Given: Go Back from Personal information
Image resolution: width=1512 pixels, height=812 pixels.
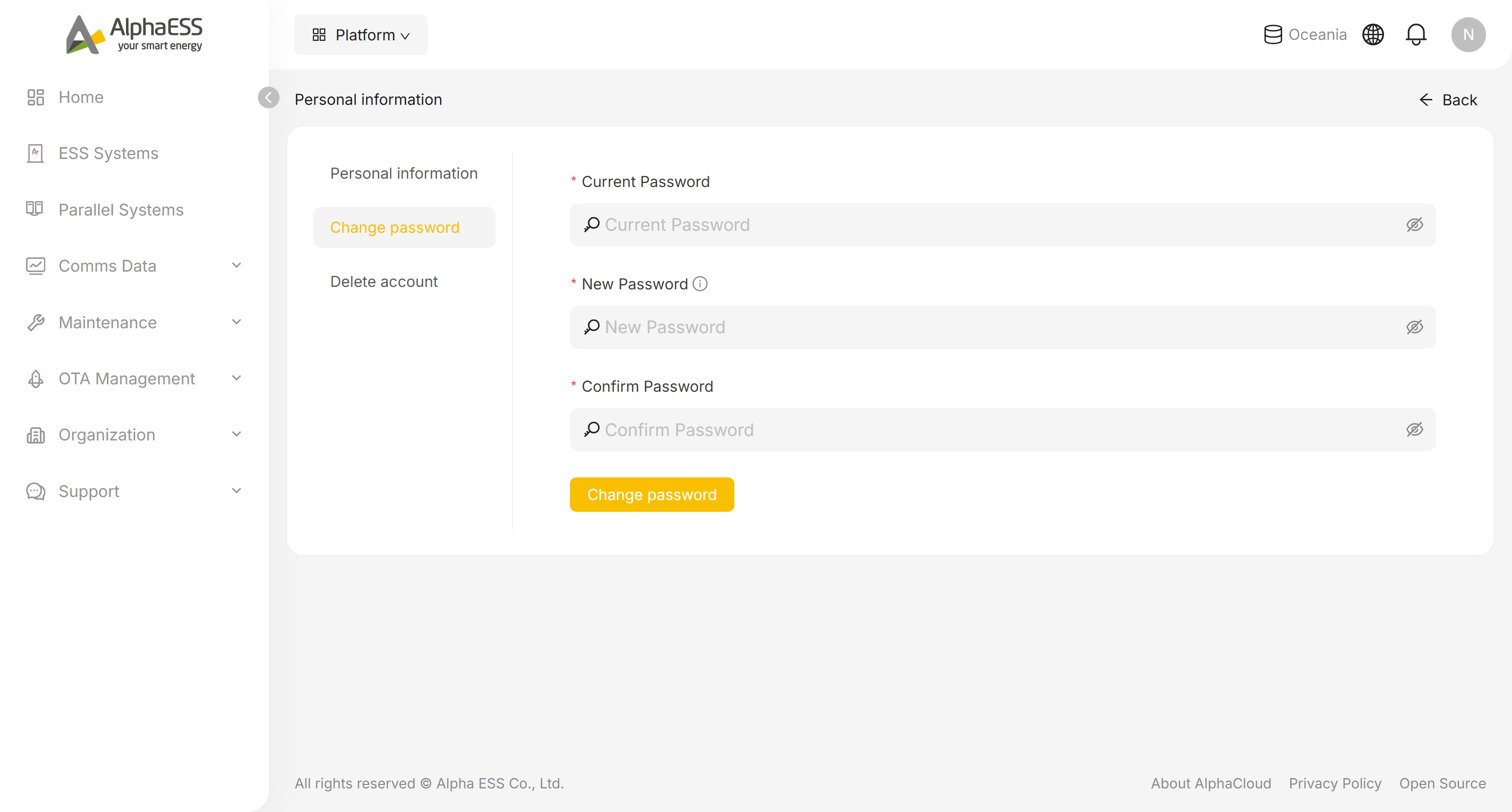Looking at the screenshot, I should [1448, 100].
